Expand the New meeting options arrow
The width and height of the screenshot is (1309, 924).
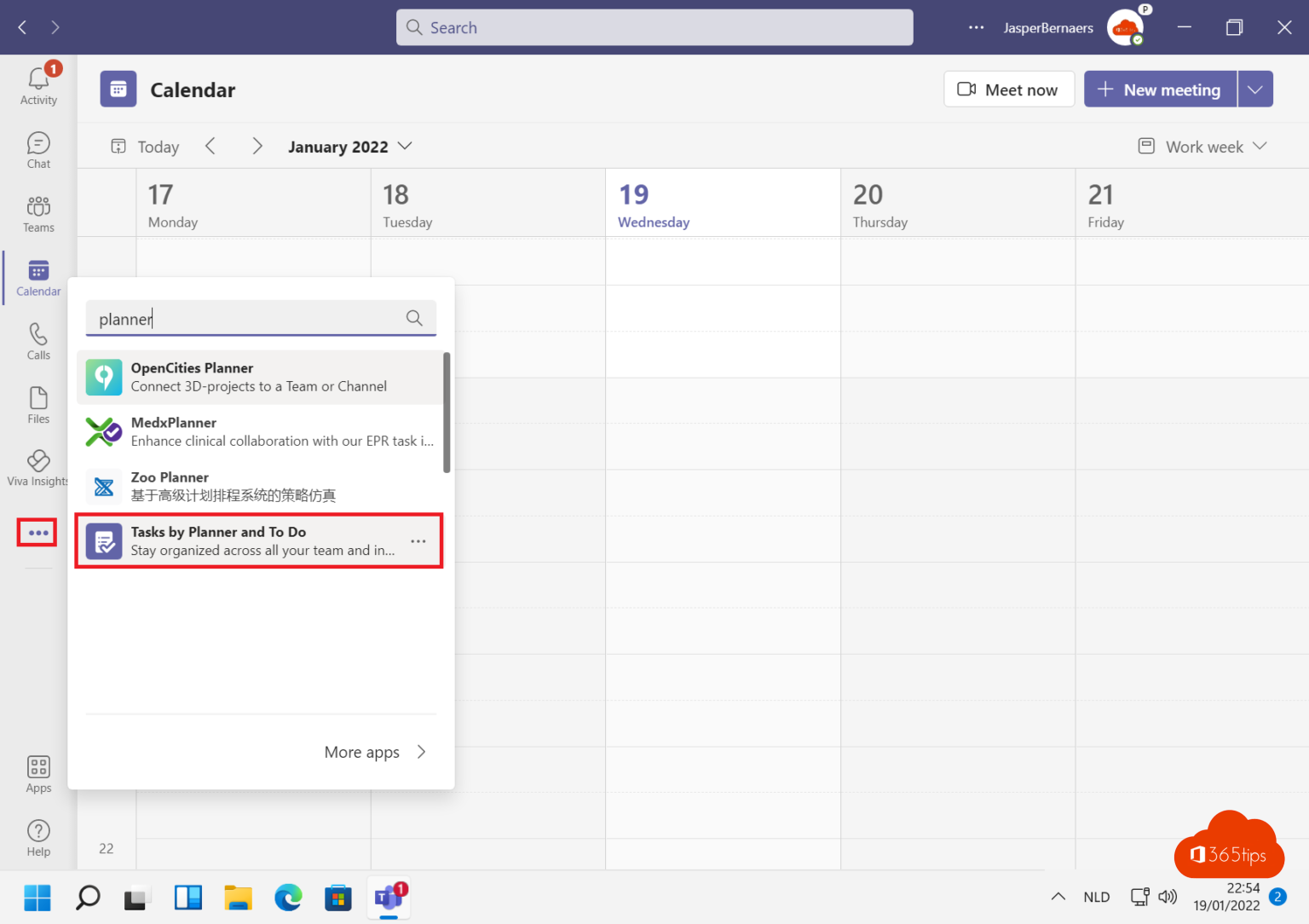coord(1254,89)
